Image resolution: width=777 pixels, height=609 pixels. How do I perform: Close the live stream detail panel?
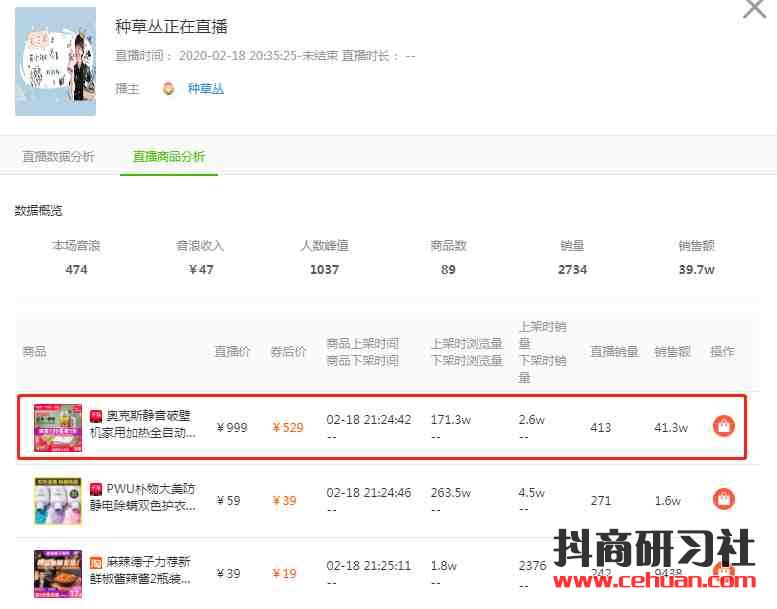tap(754, 9)
